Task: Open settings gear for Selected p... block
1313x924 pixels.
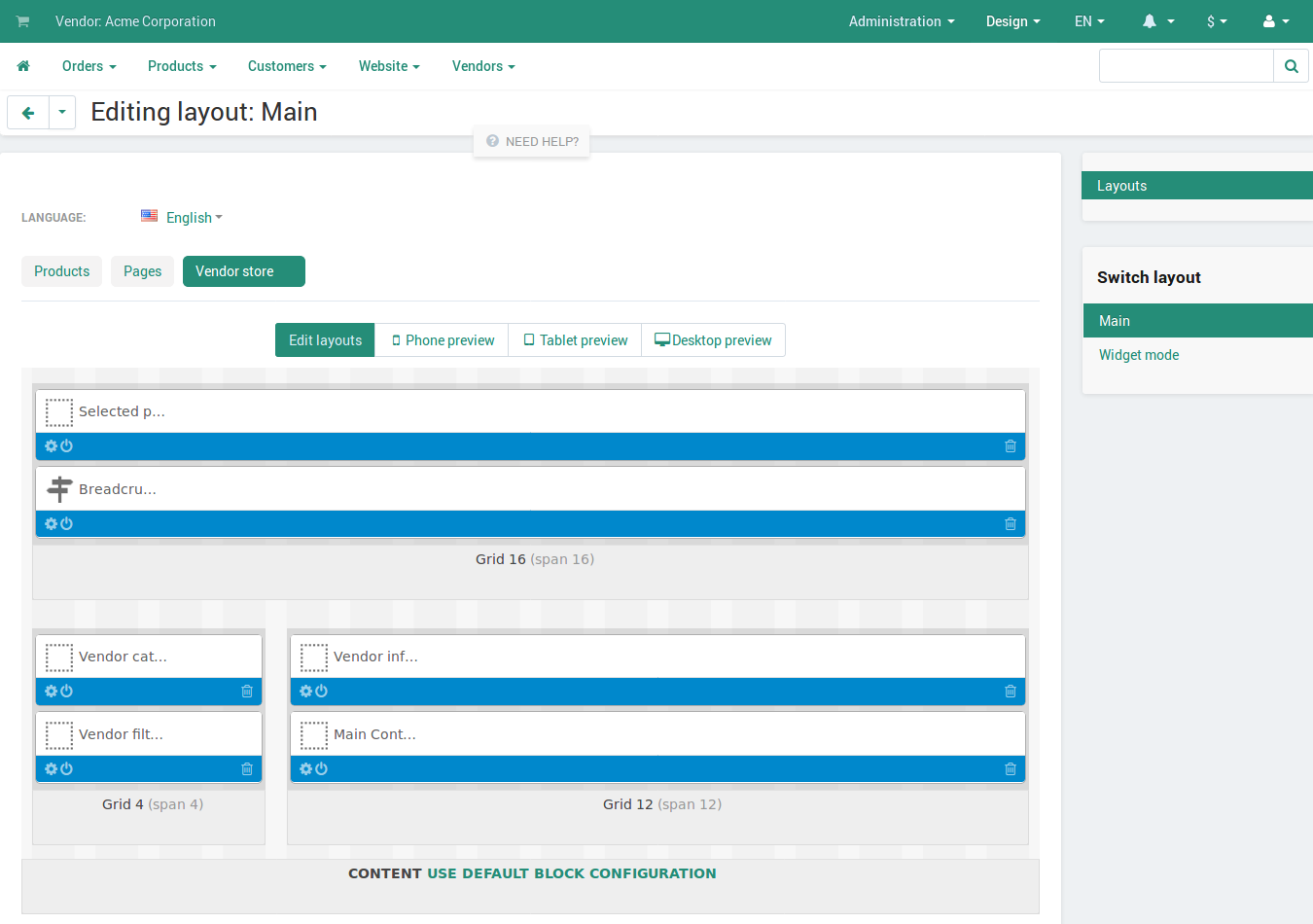Action: [x=51, y=446]
